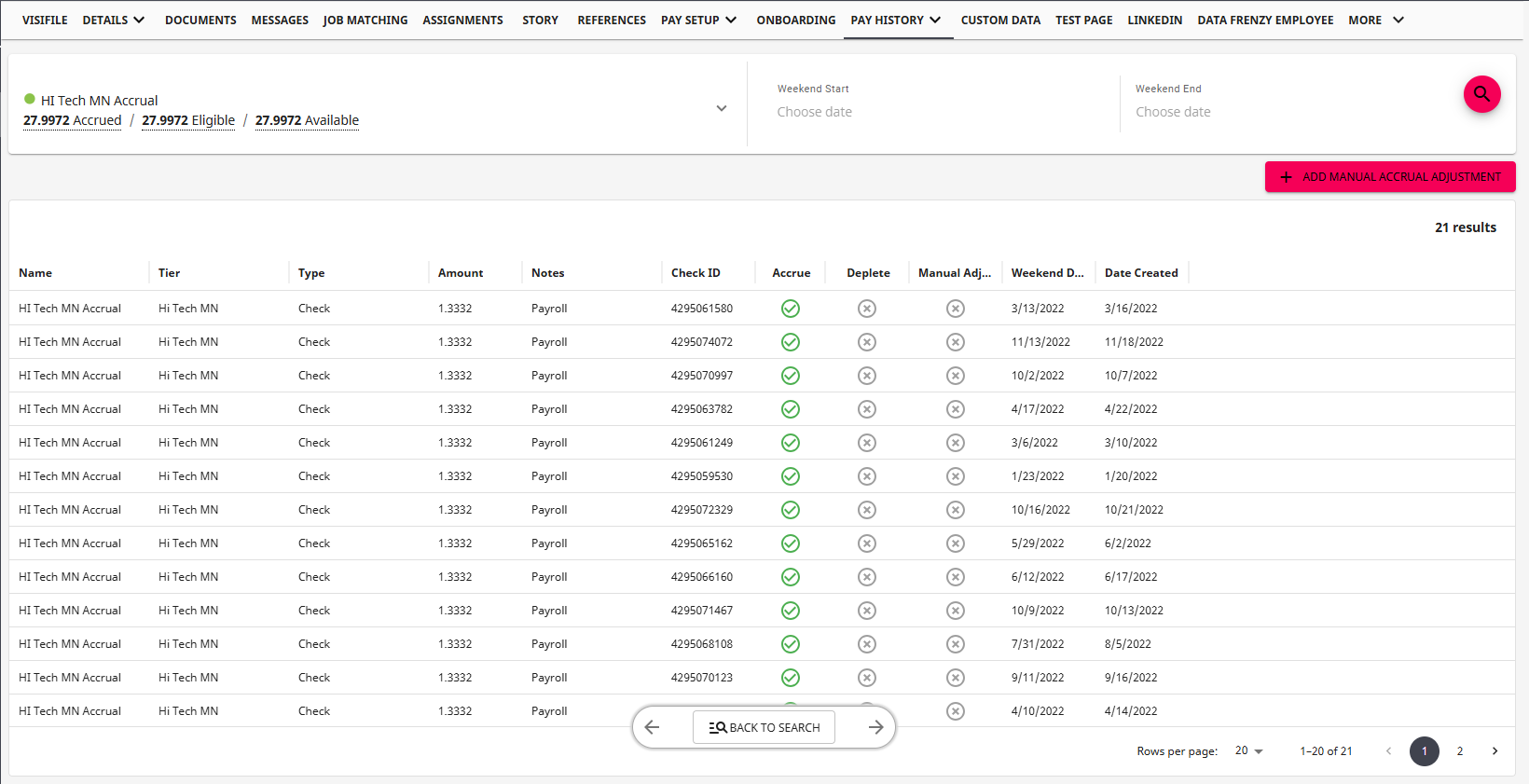Expand the HI Tech MN Accrual dropdown

(x=721, y=109)
